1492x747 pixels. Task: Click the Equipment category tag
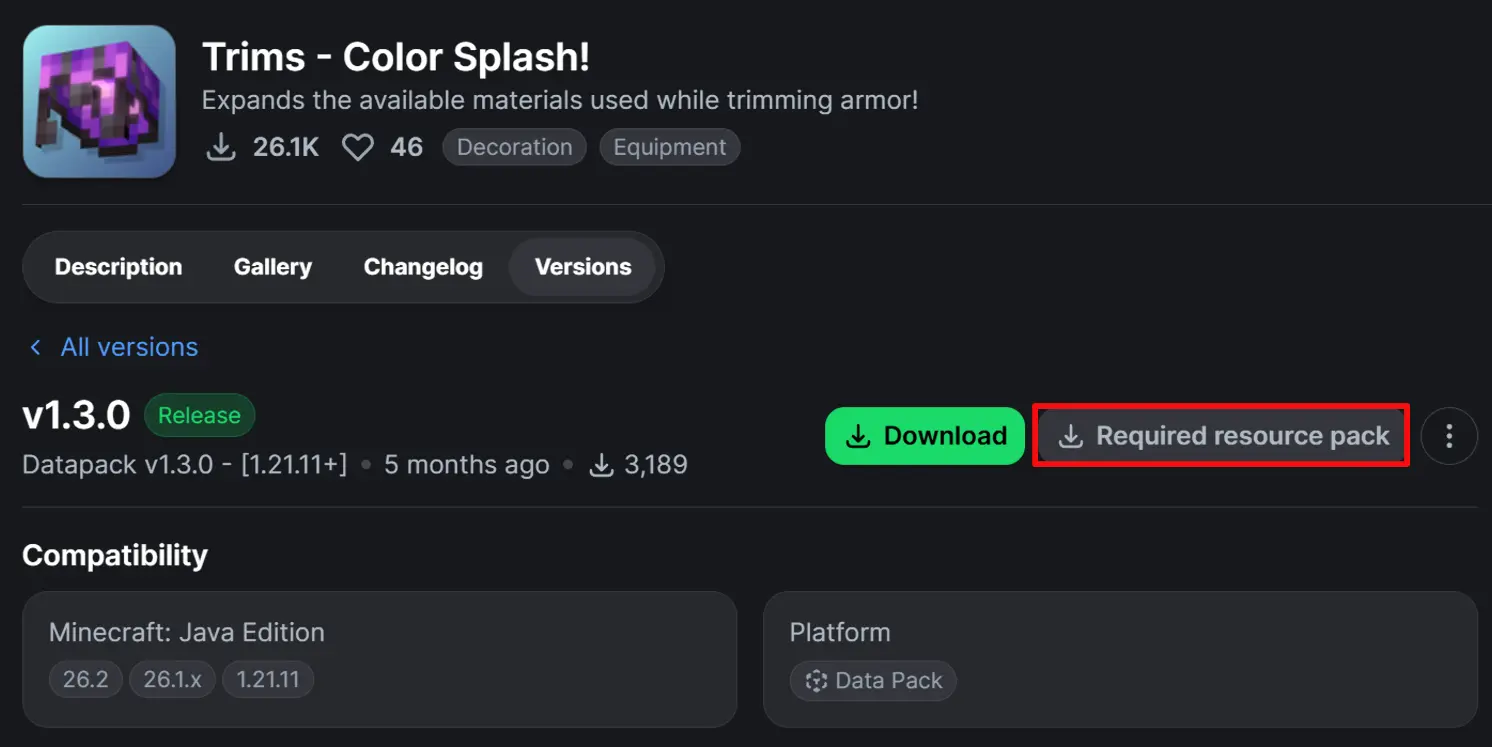pyautogui.click(x=670, y=147)
